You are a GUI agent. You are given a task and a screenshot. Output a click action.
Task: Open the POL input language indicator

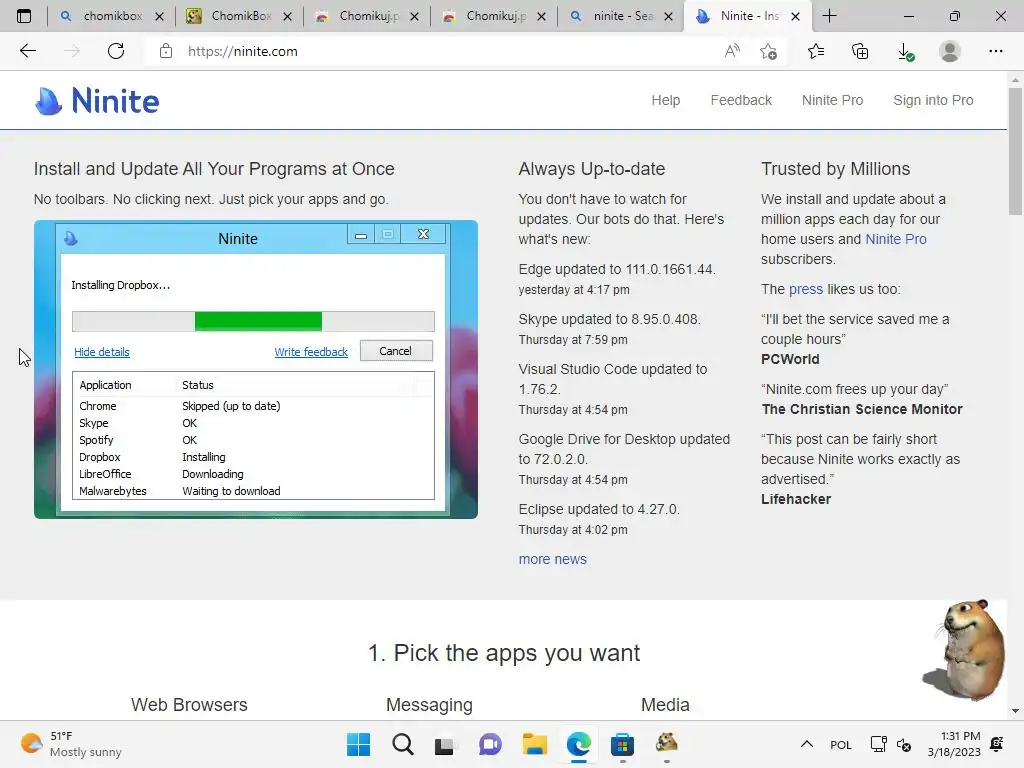pos(840,744)
